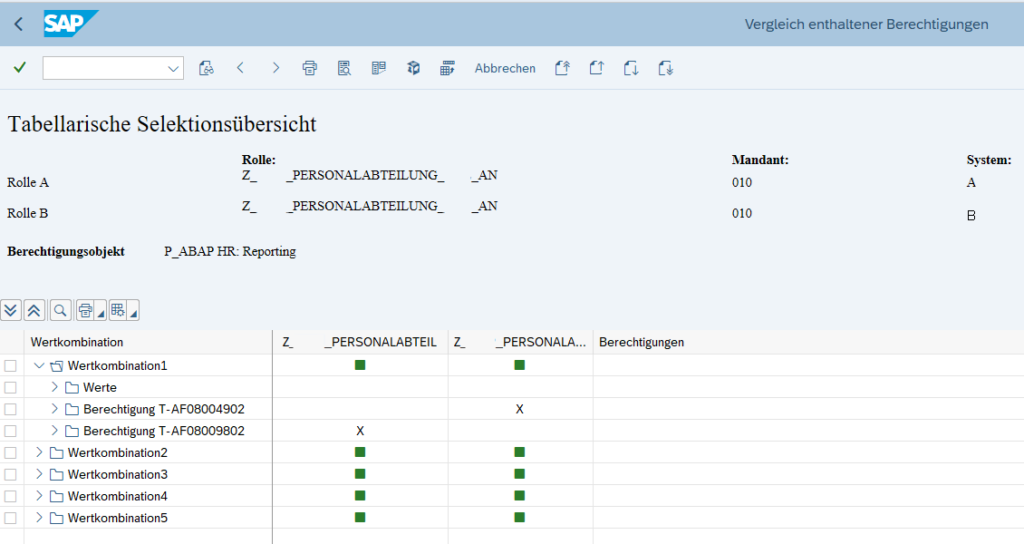This screenshot has height=544, width=1024.
Task: Expand the Werte folder
Action: tap(56, 388)
